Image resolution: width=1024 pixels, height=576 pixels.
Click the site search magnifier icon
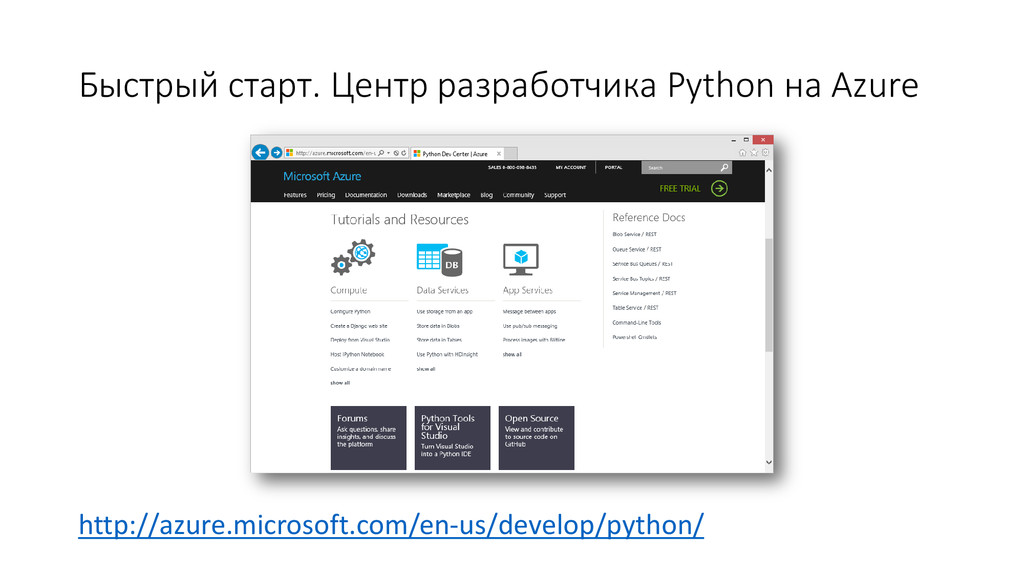coord(724,168)
